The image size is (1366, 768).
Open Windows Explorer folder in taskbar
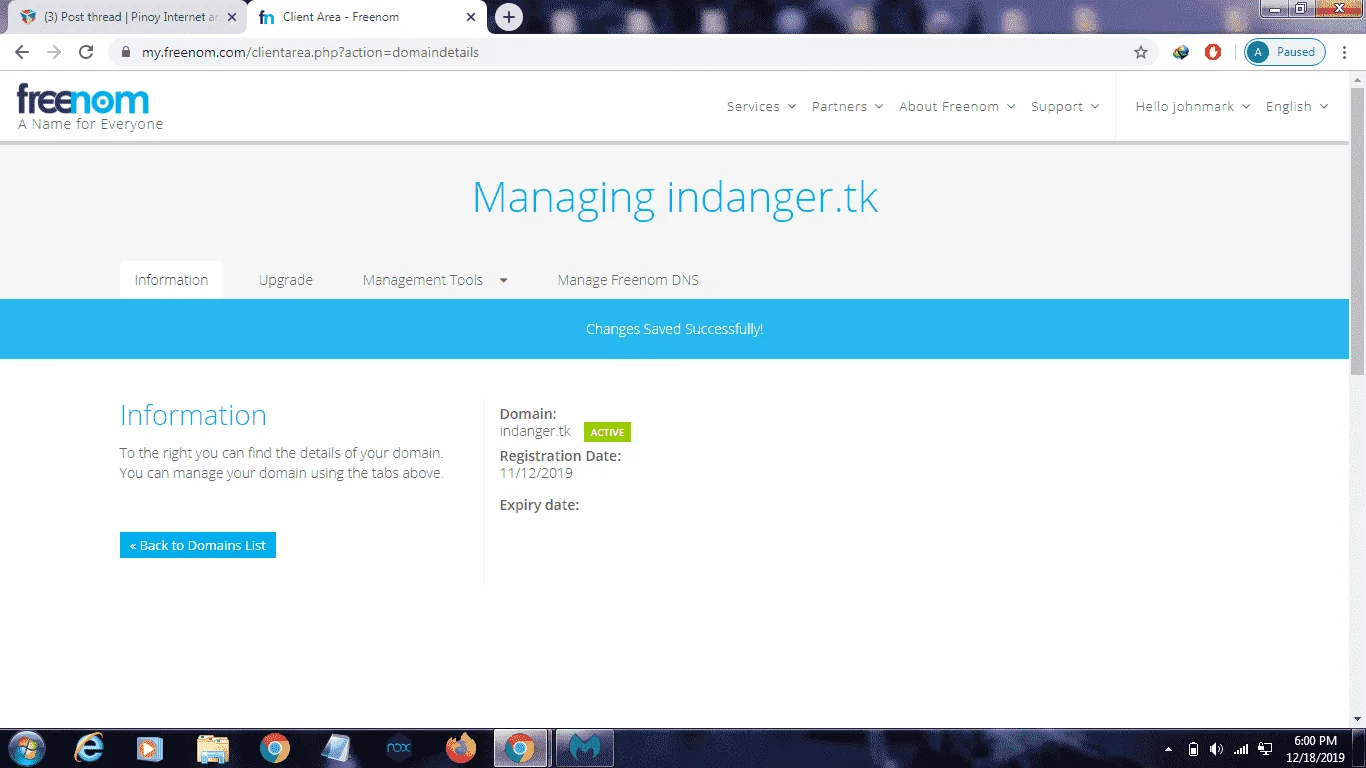[213, 748]
